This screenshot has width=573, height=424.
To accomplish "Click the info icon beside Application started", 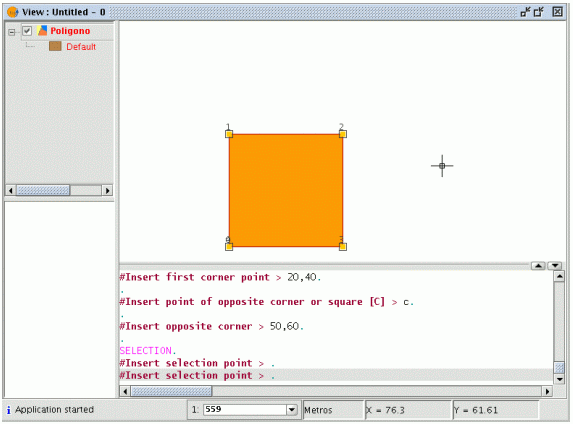I will coord(8,410).
